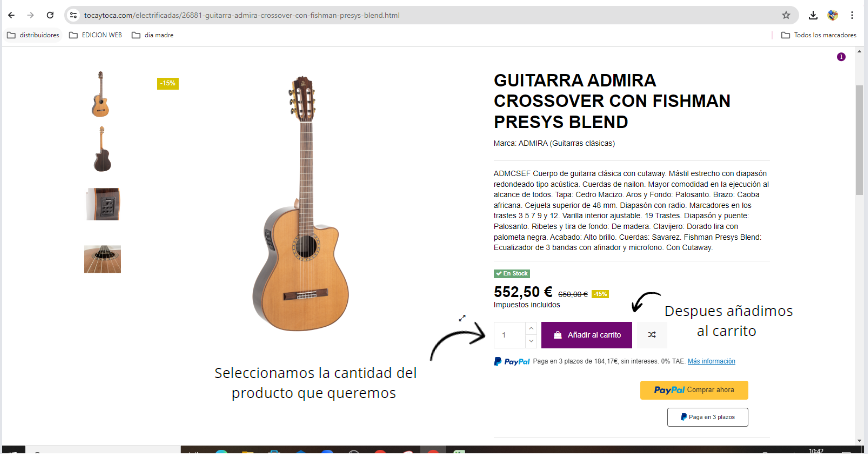Click PayPal Comprar ahora button
The width and height of the screenshot is (868, 454).
[x=694, y=390]
